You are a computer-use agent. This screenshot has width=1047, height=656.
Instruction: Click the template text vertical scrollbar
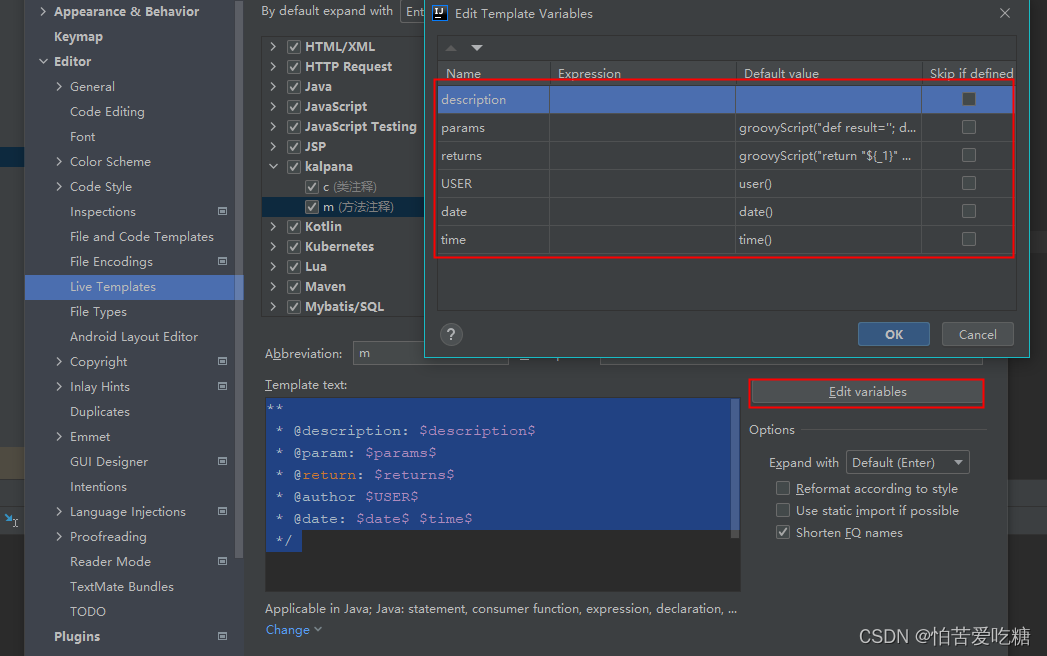point(735,468)
